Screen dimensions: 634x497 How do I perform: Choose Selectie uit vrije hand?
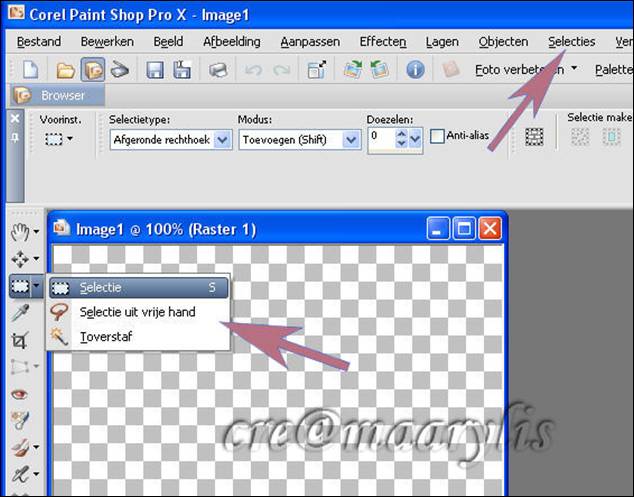pyautogui.click(x=139, y=312)
